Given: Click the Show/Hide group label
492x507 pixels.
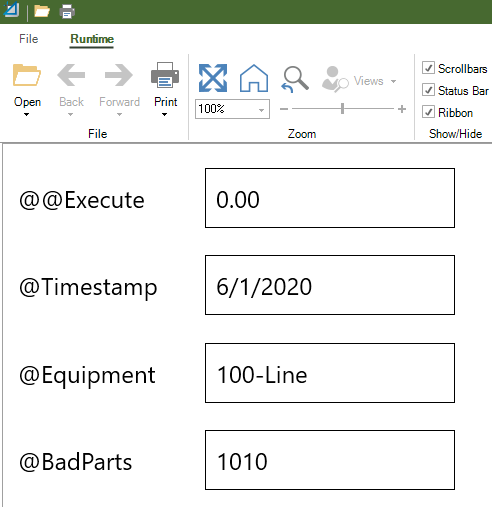Looking at the screenshot, I should [455, 134].
